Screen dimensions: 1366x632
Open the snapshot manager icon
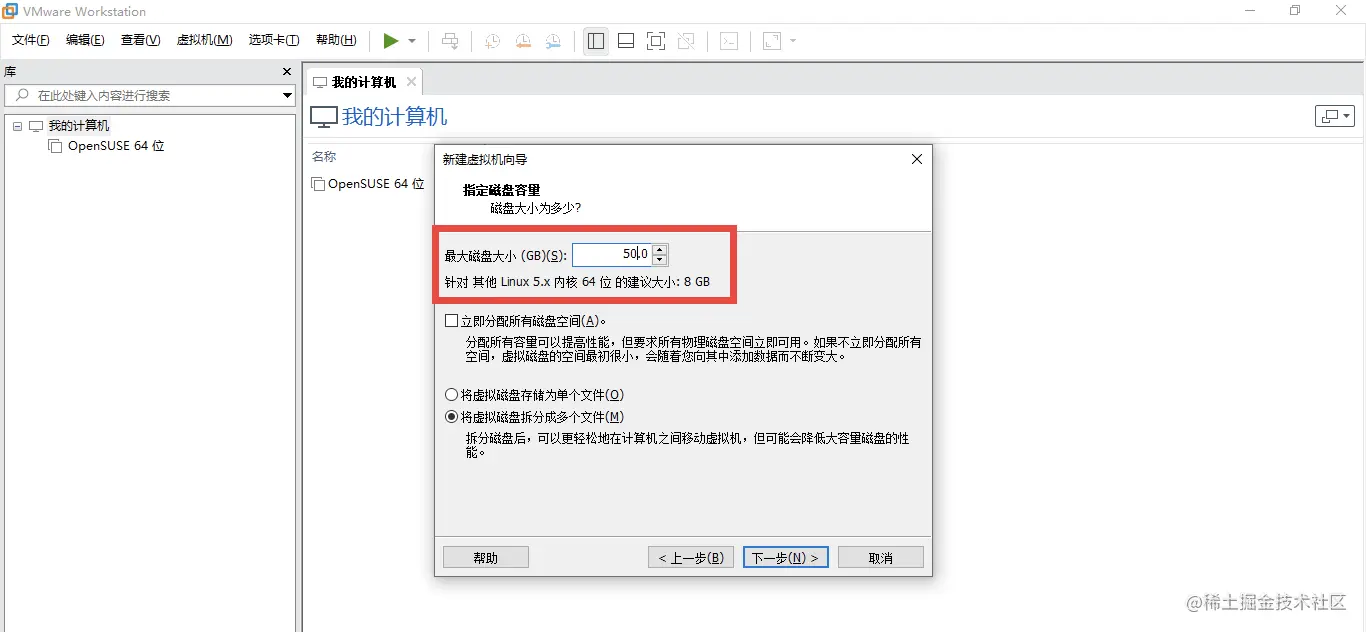(x=553, y=41)
